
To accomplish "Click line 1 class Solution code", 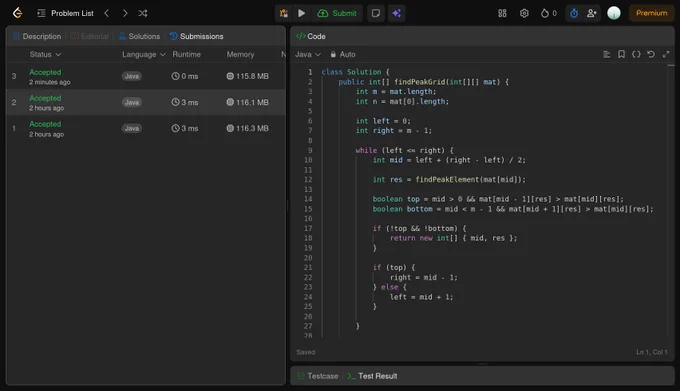I will 355,72.
